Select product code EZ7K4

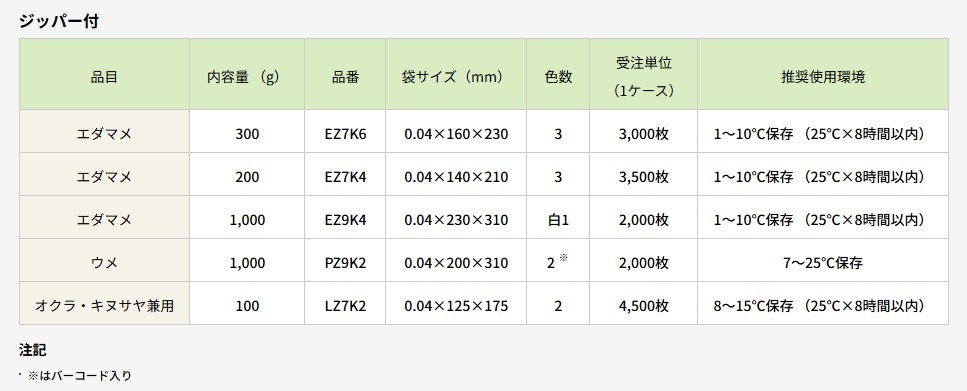pos(345,177)
